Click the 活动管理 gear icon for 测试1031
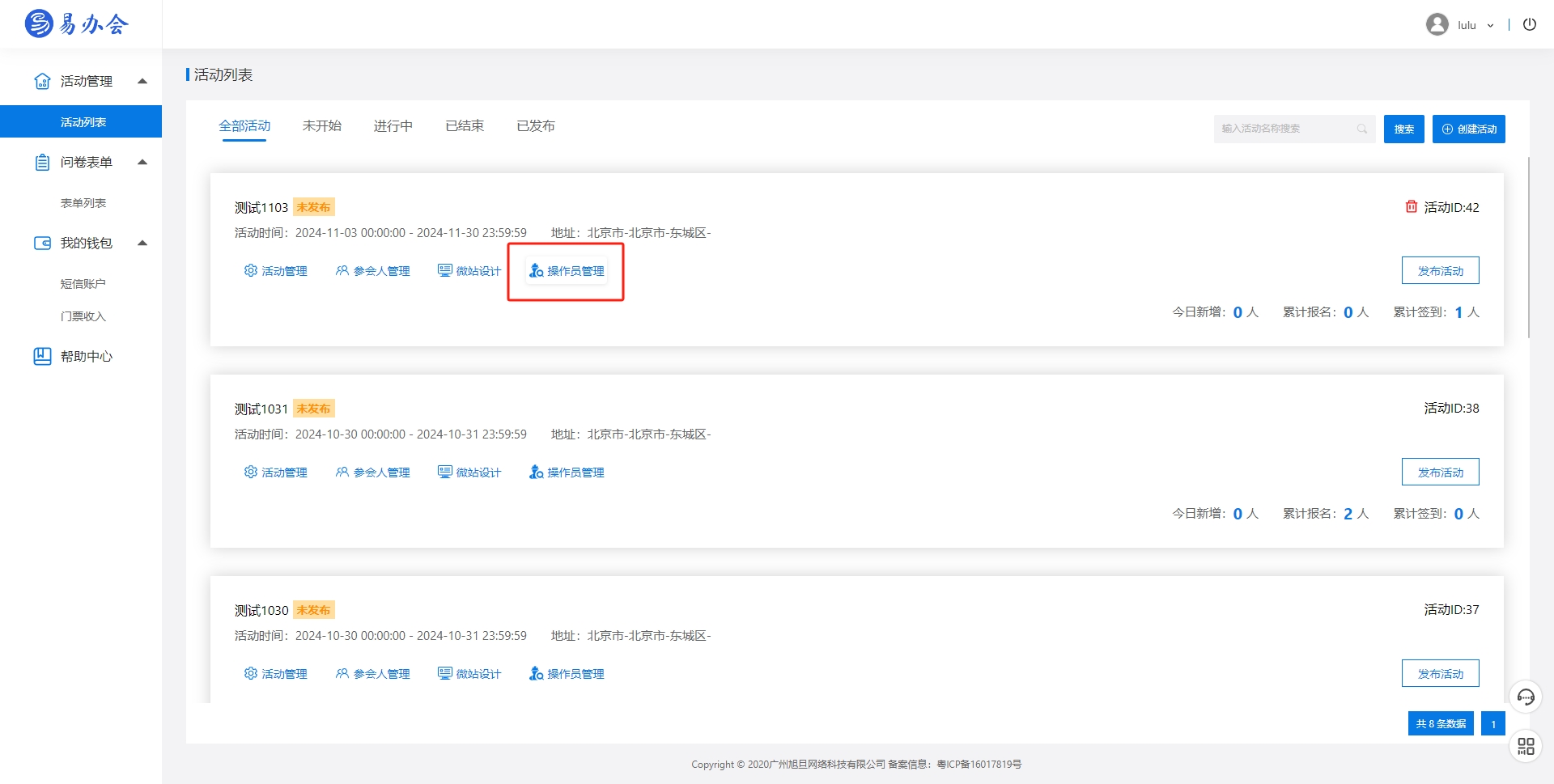1554x784 pixels. [251, 472]
